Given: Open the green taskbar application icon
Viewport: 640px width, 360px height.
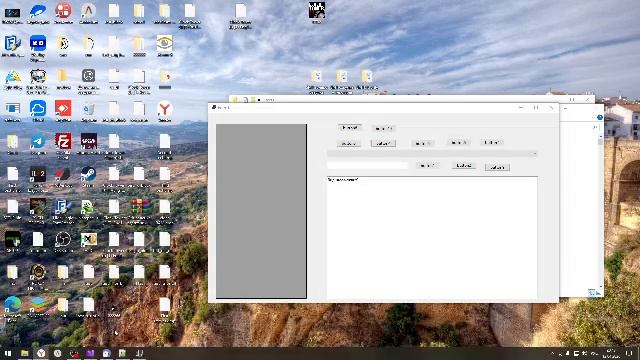Looking at the screenshot, I should point(122,353).
